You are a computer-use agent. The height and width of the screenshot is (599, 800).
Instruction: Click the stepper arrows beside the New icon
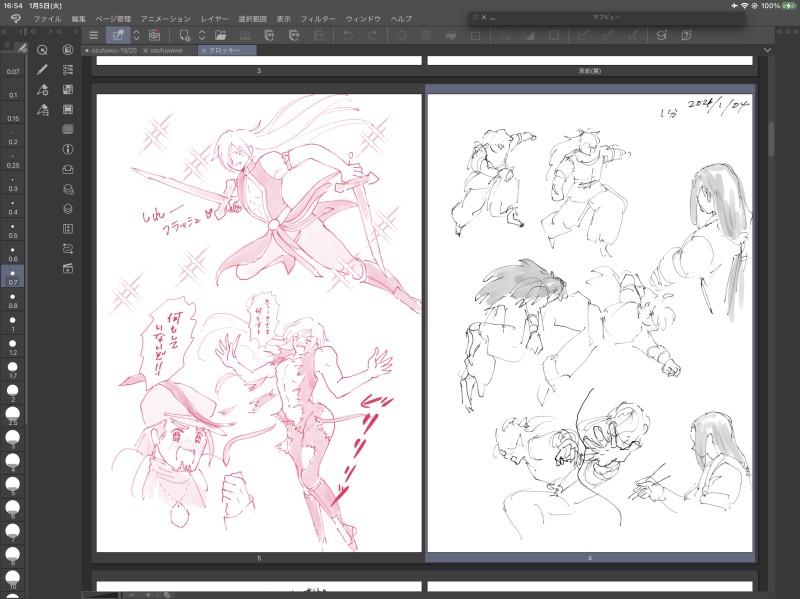coord(202,35)
